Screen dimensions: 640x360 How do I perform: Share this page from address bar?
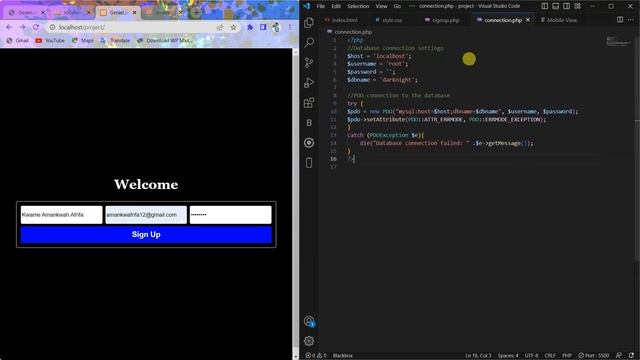pyautogui.click(x=220, y=27)
